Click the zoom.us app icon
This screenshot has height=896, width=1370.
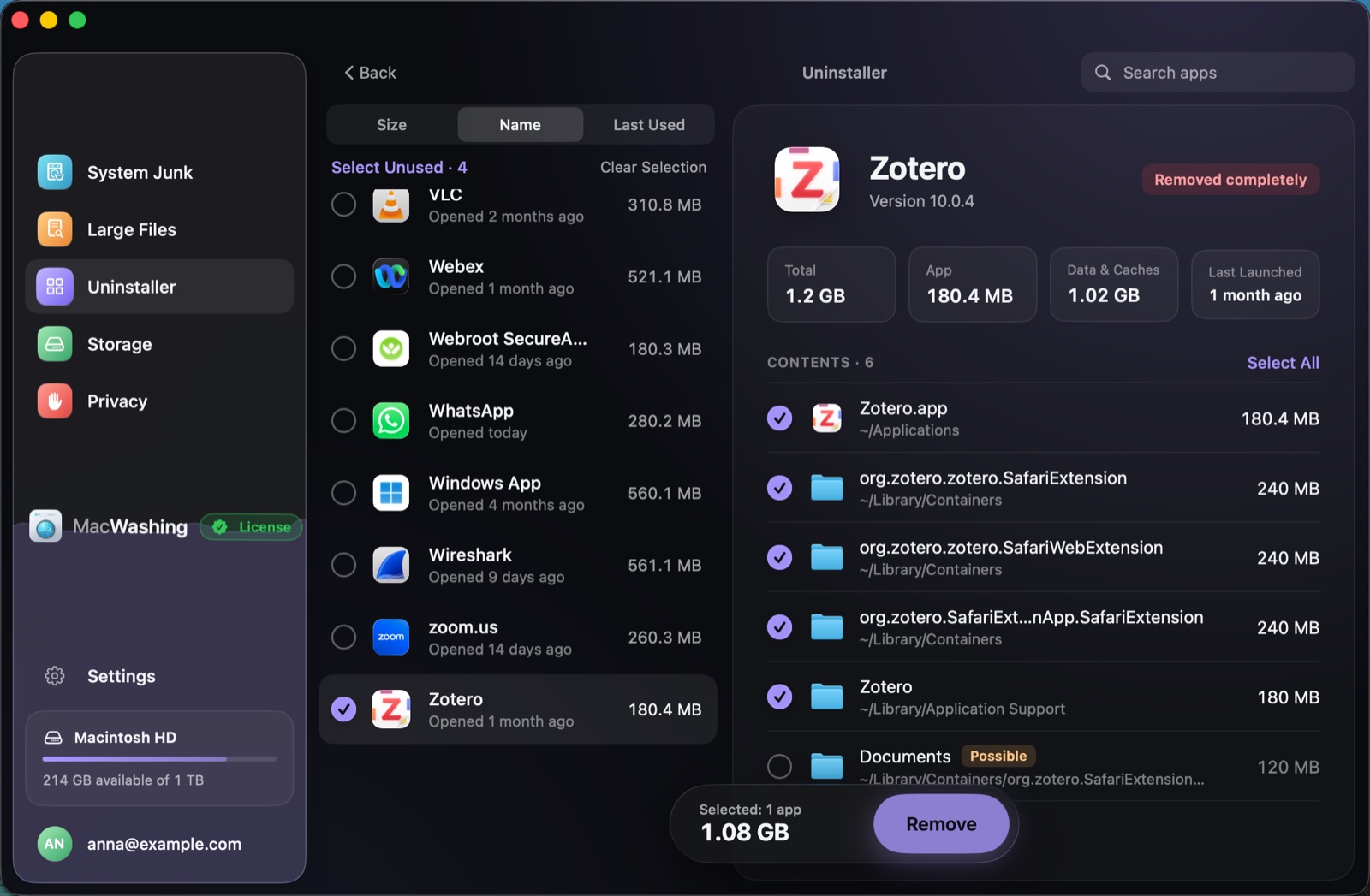(391, 637)
